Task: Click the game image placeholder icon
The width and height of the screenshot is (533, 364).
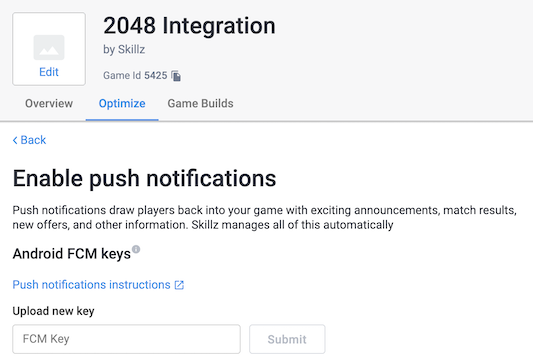Action: pyautogui.click(x=49, y=47)
